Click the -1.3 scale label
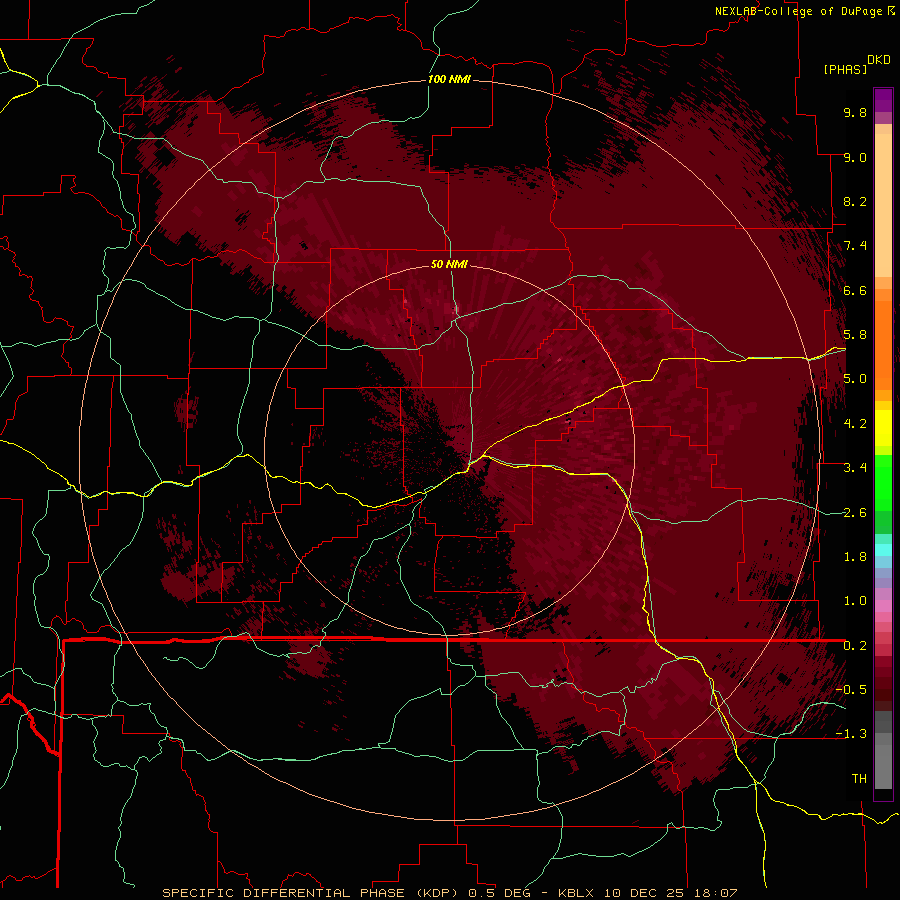This screenshot has height=900, width=900. 851,734
